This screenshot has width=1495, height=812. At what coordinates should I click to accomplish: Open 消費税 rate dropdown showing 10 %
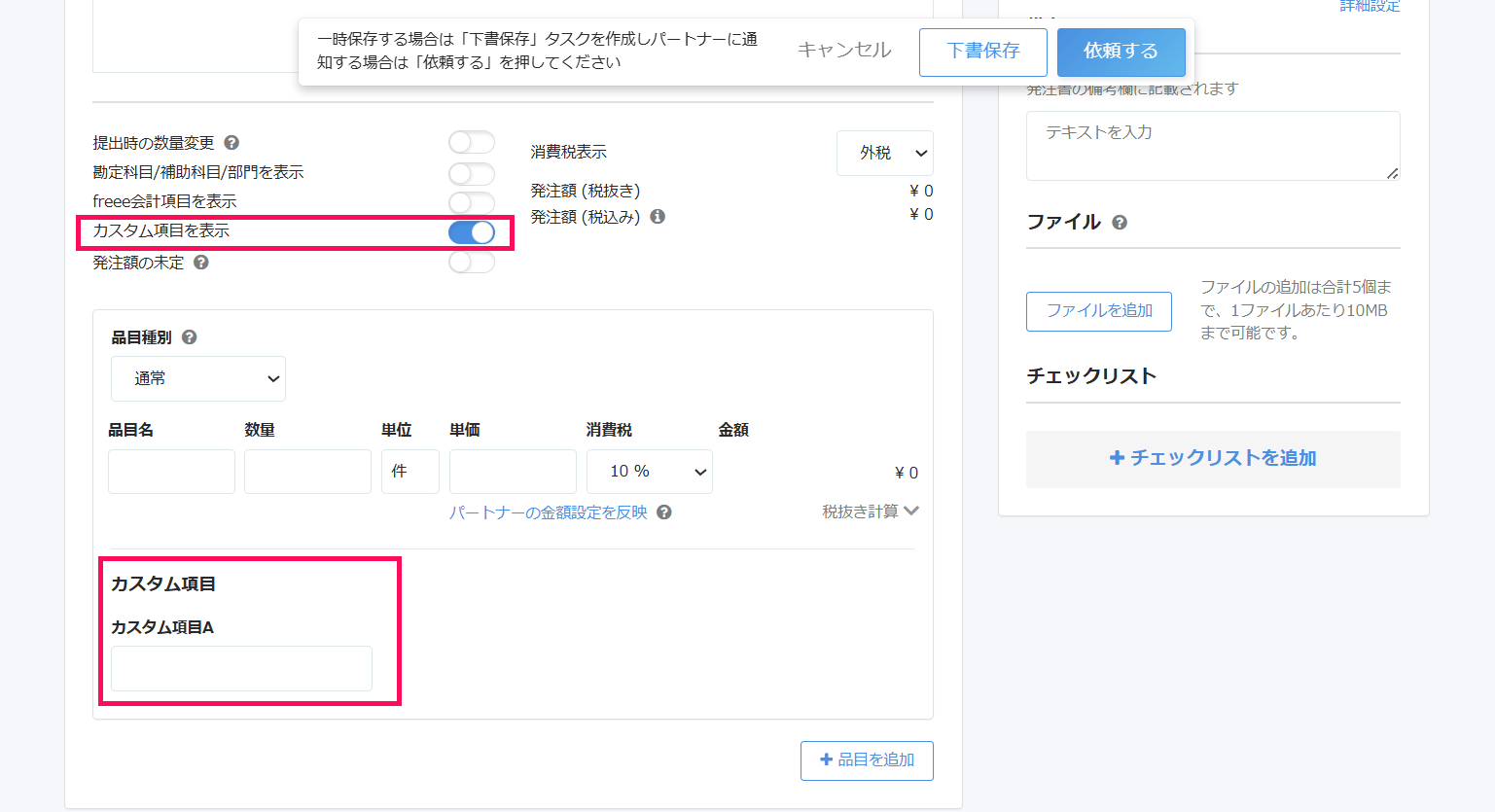pyautogui.click(x=650, y=472)
